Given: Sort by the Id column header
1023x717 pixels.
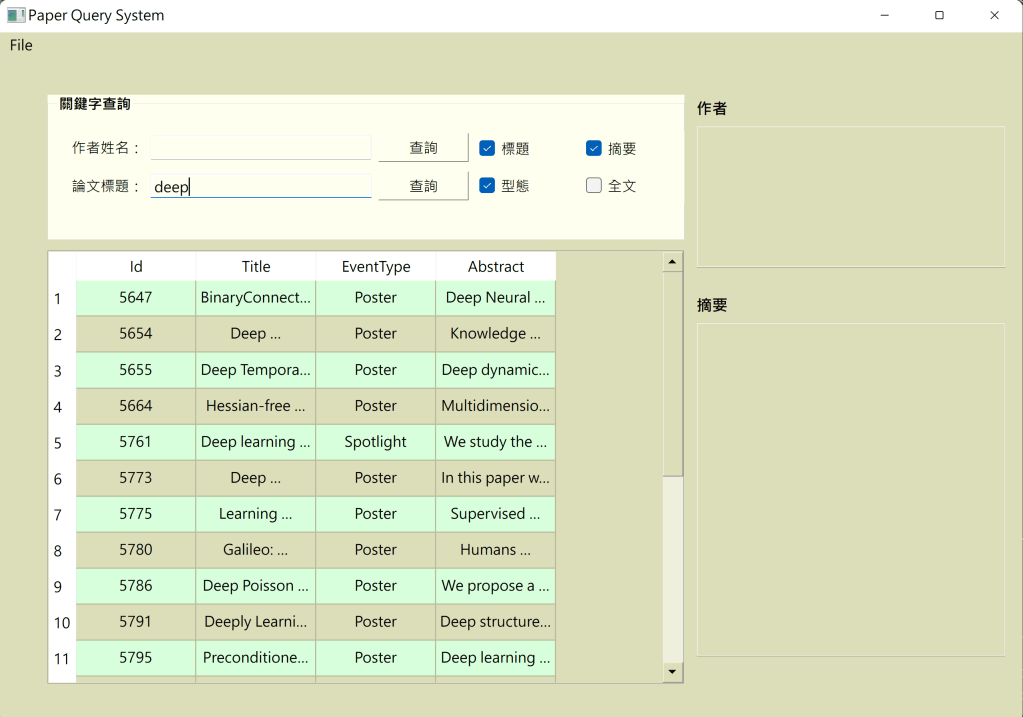Looking at the screenshot, I should (x=136, y=266).
